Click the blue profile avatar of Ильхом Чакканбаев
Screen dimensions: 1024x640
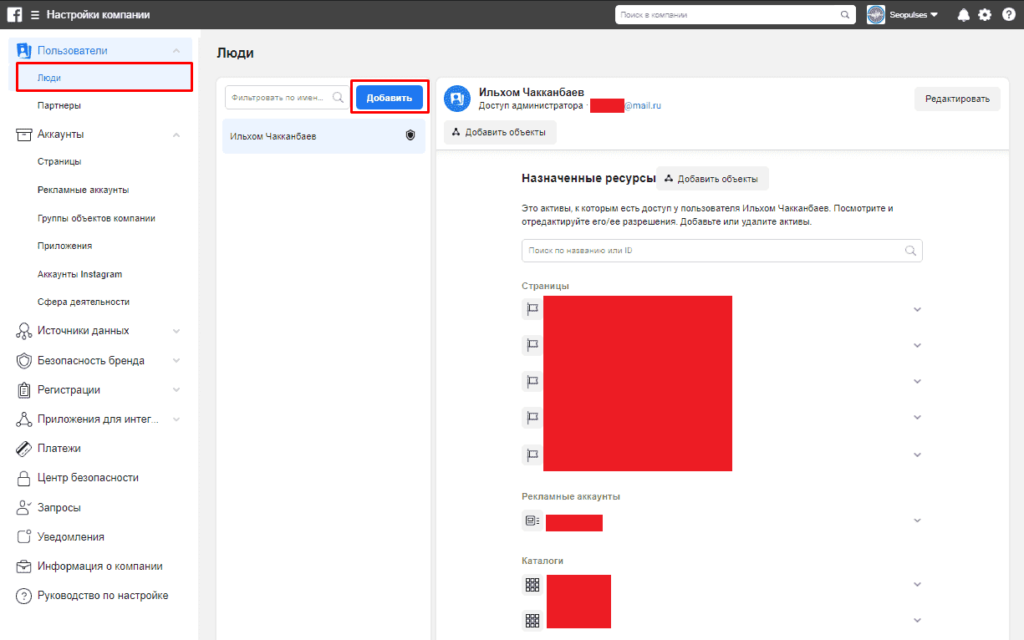pyautogui.click(x=457, y=99)
